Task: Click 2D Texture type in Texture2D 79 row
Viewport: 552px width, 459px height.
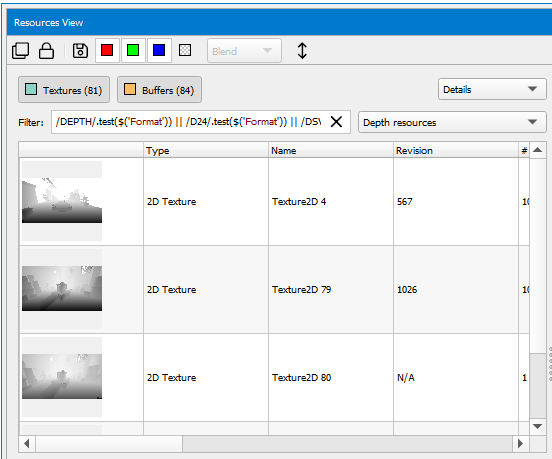Action: tap(171, 290)
